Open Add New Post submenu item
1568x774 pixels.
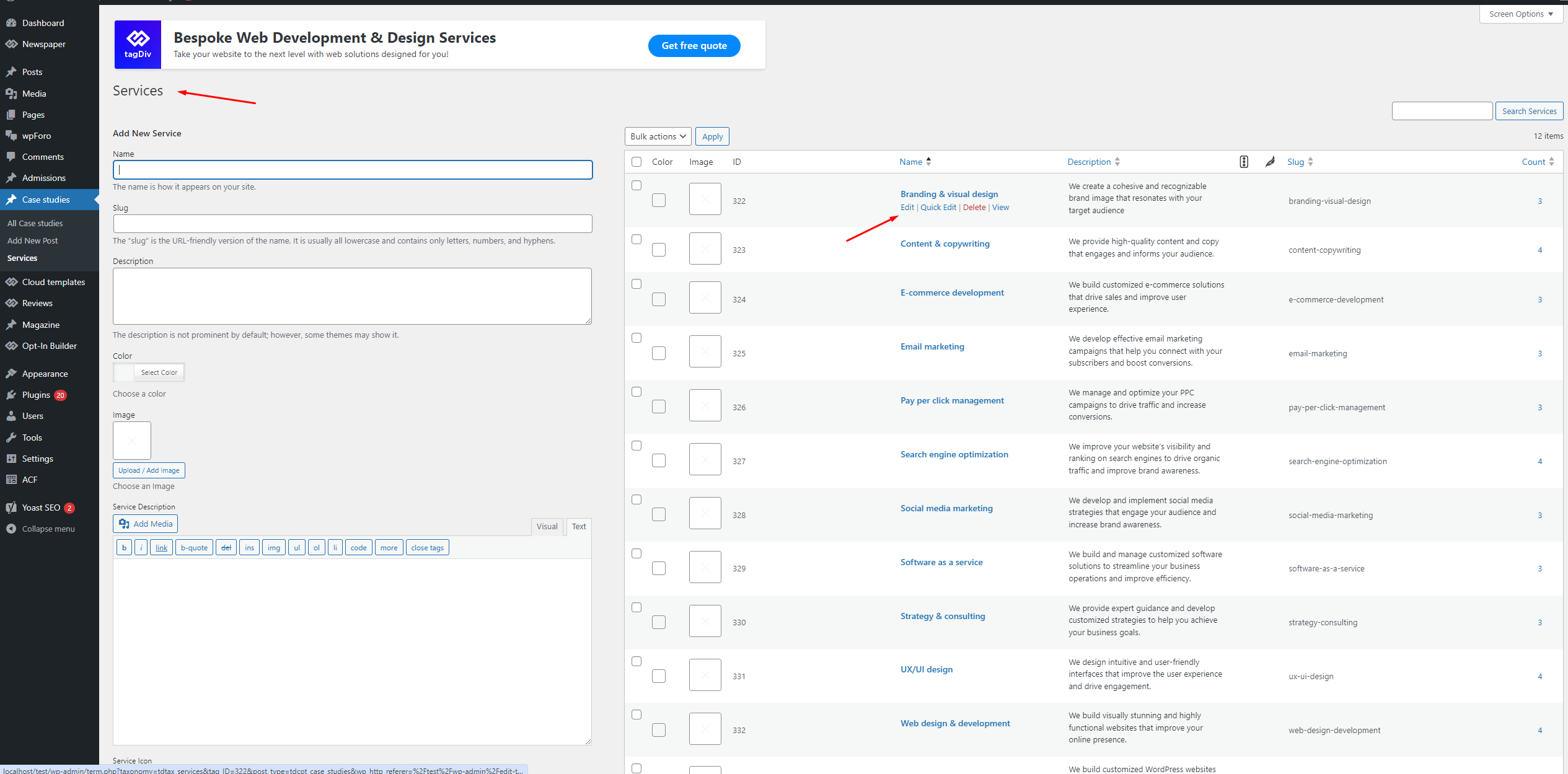(x=32, y=240)
